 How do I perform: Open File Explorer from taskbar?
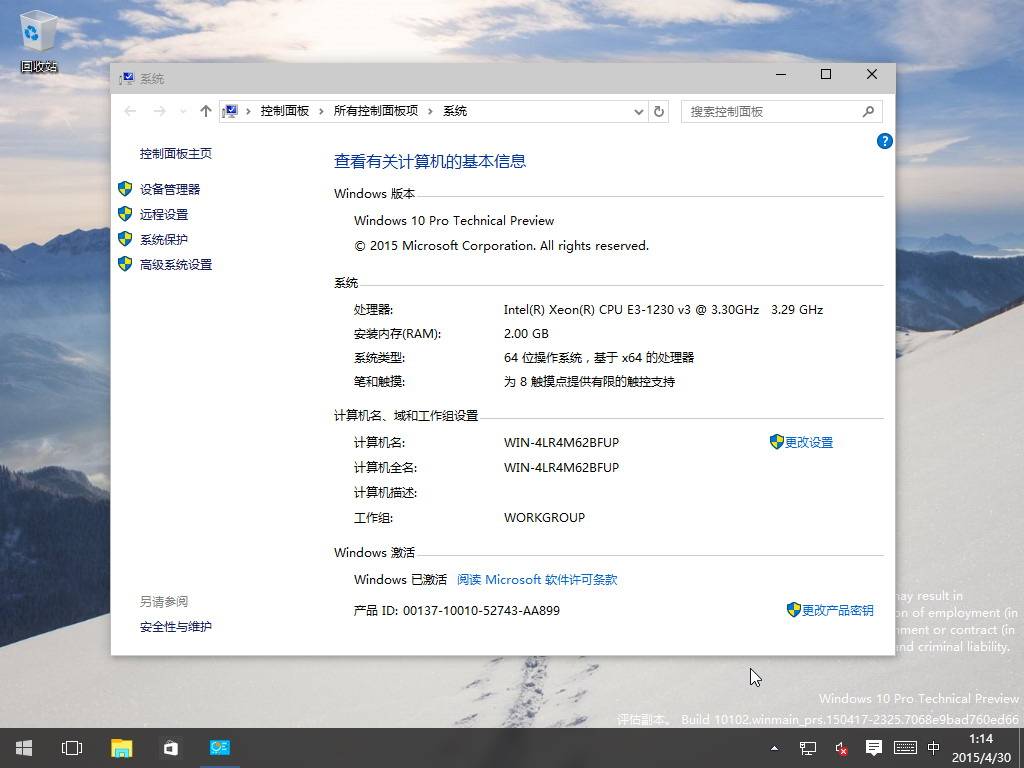(121, 748)
